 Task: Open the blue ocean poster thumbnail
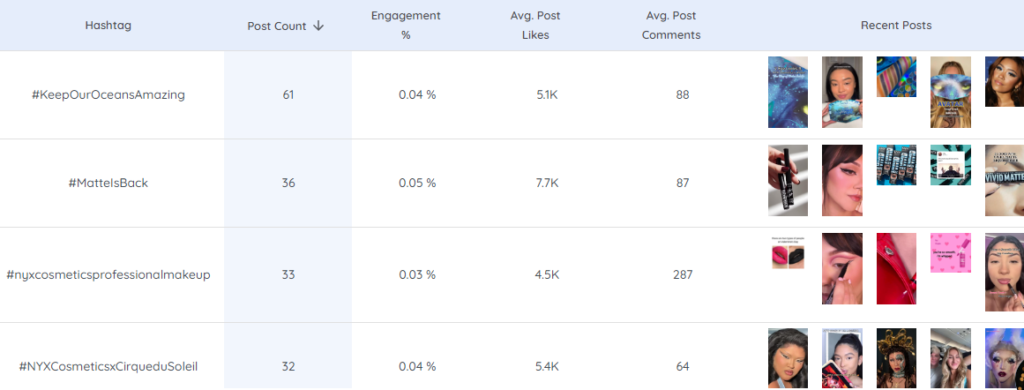coord(788,92)
